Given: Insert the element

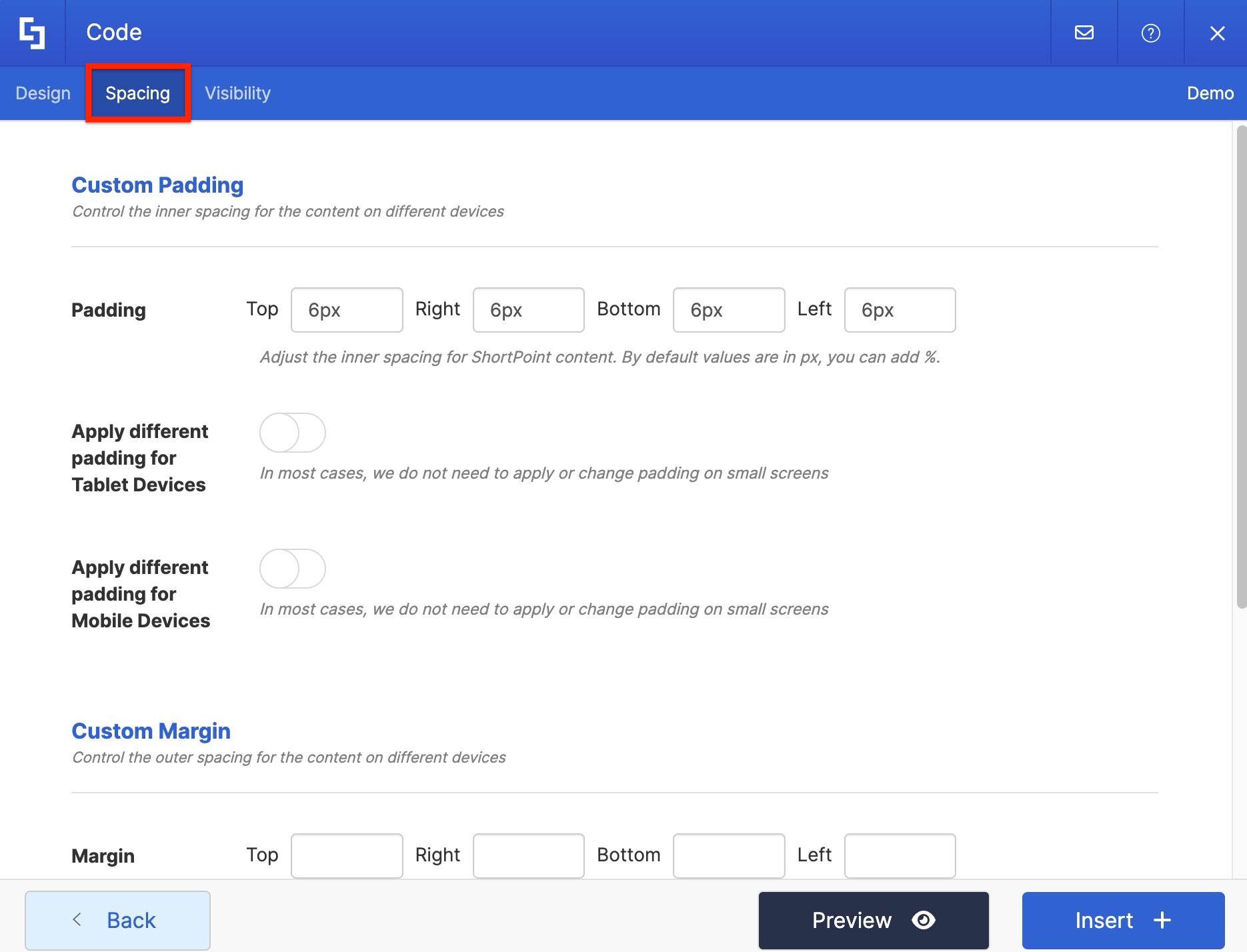Looking at the screenshot, I should (1123, 921).
